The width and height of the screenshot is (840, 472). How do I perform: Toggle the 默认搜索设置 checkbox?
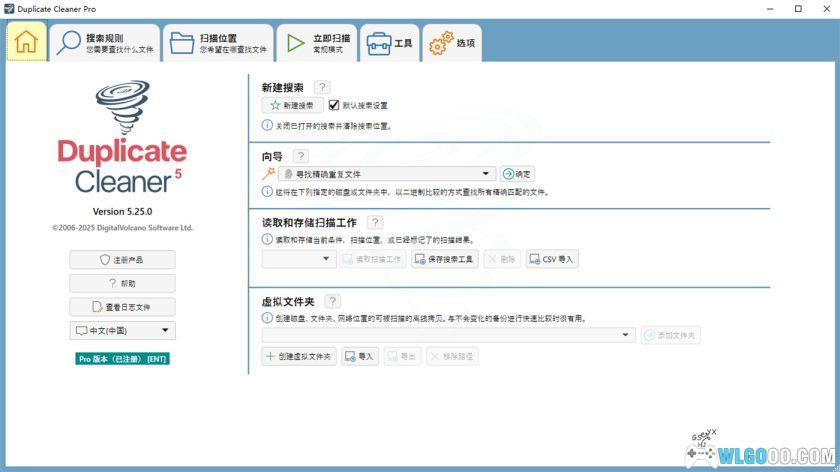pos(334,105)
